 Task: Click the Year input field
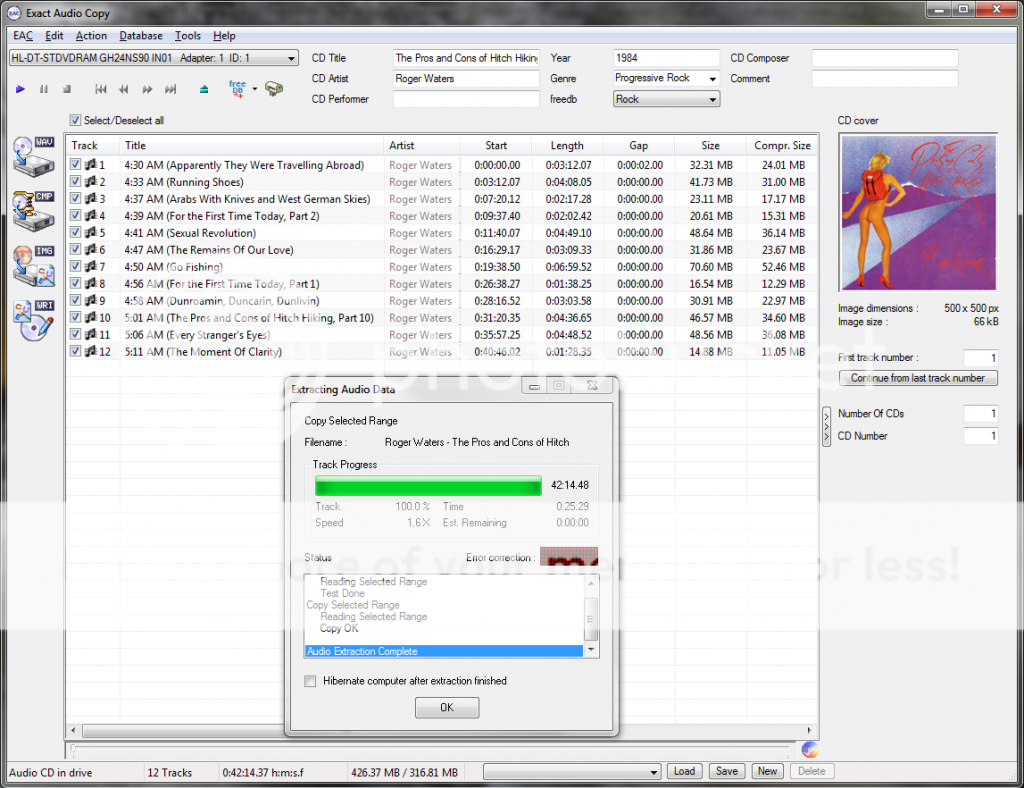666,58
